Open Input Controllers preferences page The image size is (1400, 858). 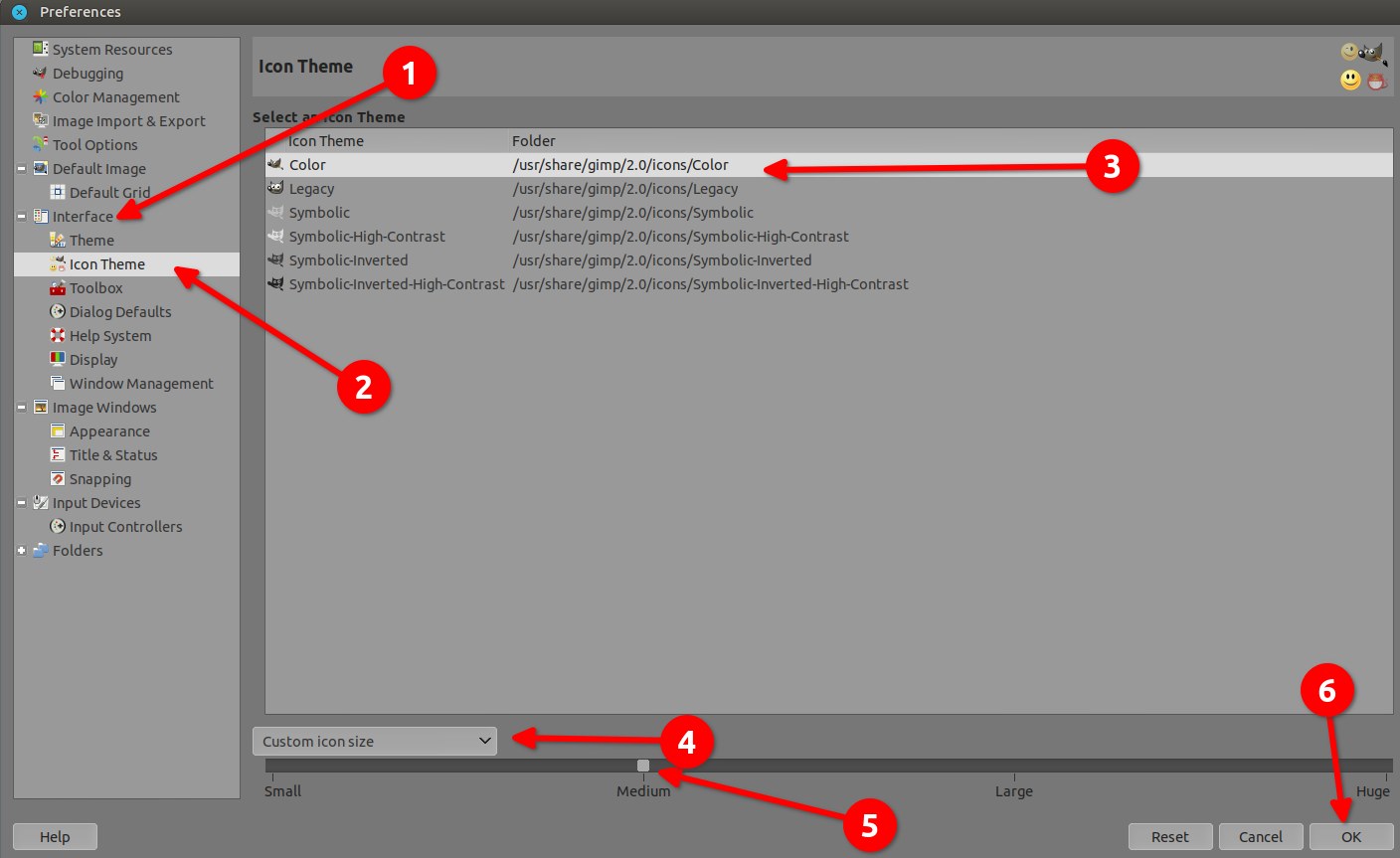pyautogui.click(x=126, y=526)
